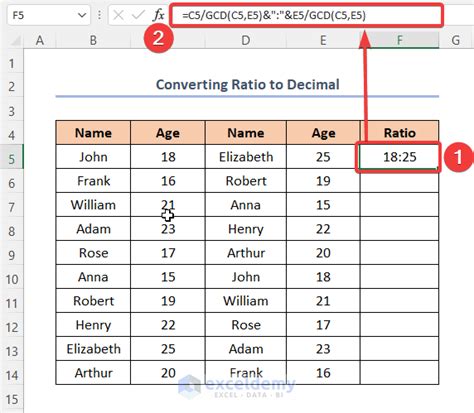Select cell D6 containing Robert
Screen dimensions: 474x413
pyautogui.click(x=246, y=181)
